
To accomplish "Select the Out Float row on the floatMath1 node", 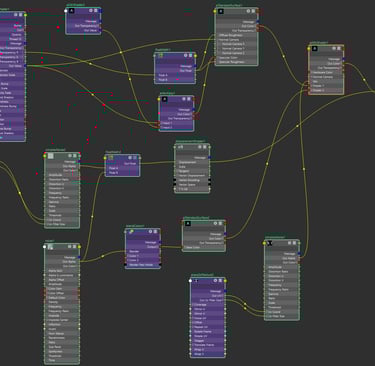I will coord(175,71).
